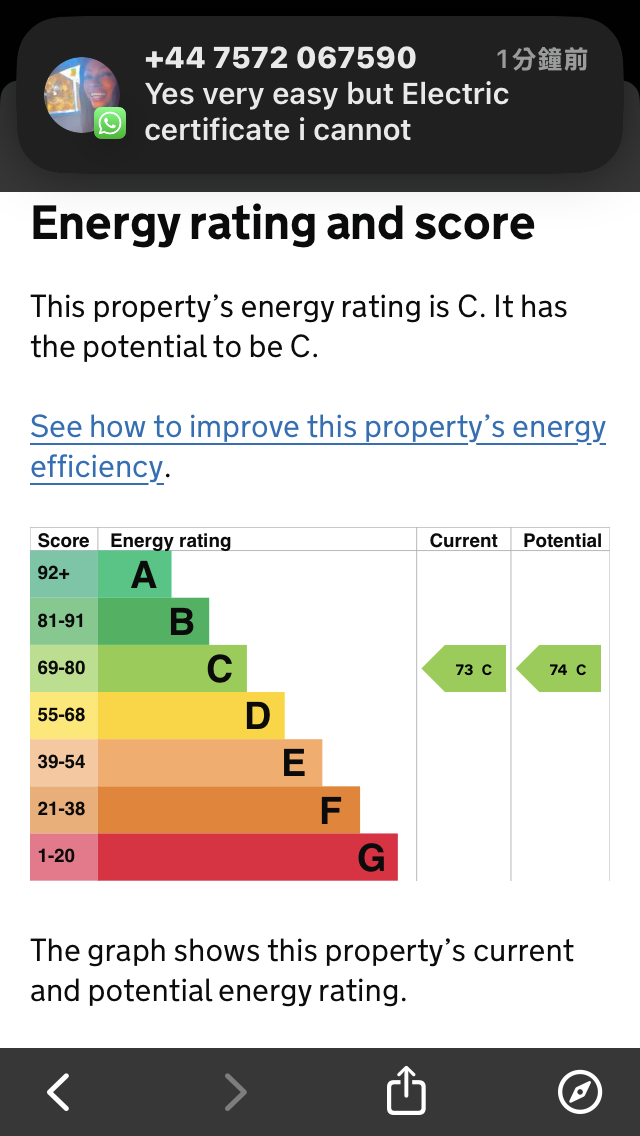The width and height of the screenshot is (640, 1136).
Task: Tap the green A rating bar
Action: point(135,575)
